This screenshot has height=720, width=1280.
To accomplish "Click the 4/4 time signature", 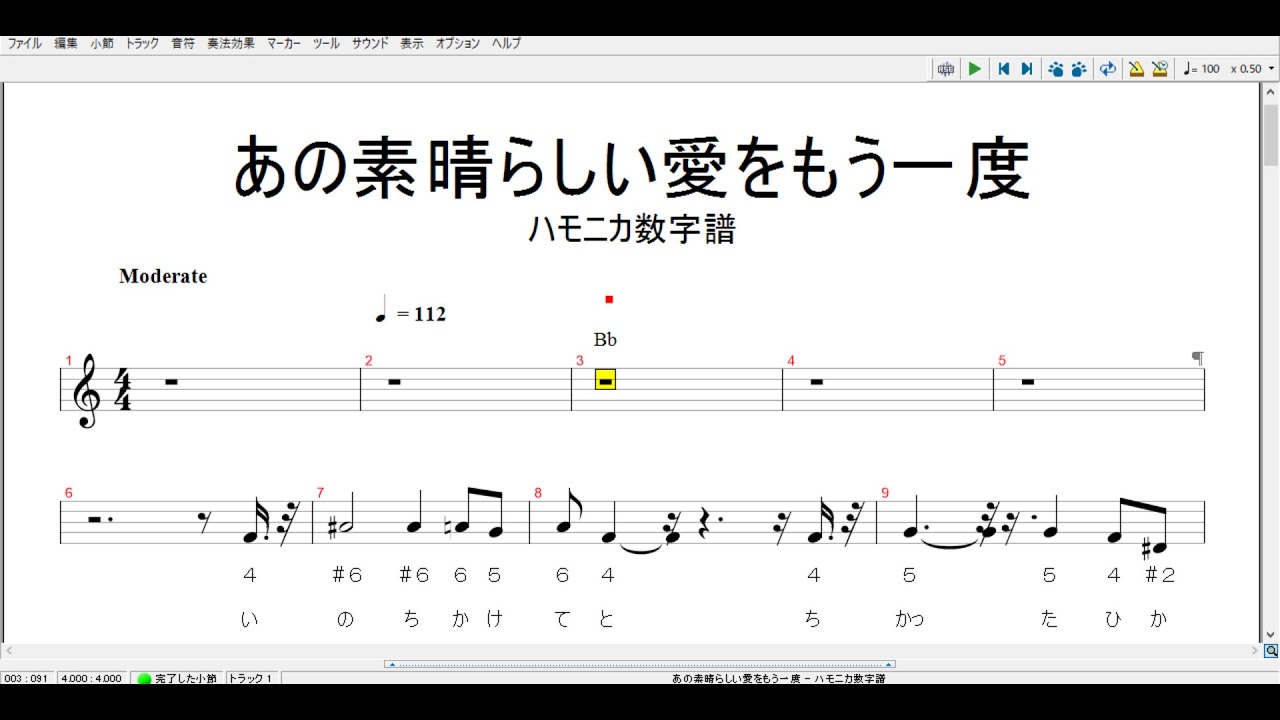I will click(124, 390).
